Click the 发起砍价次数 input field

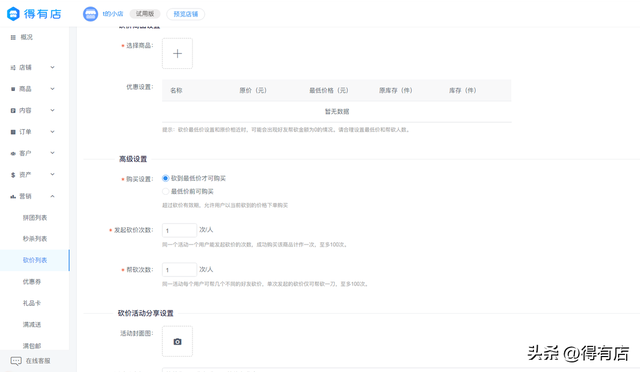click(x=179, y=230)
